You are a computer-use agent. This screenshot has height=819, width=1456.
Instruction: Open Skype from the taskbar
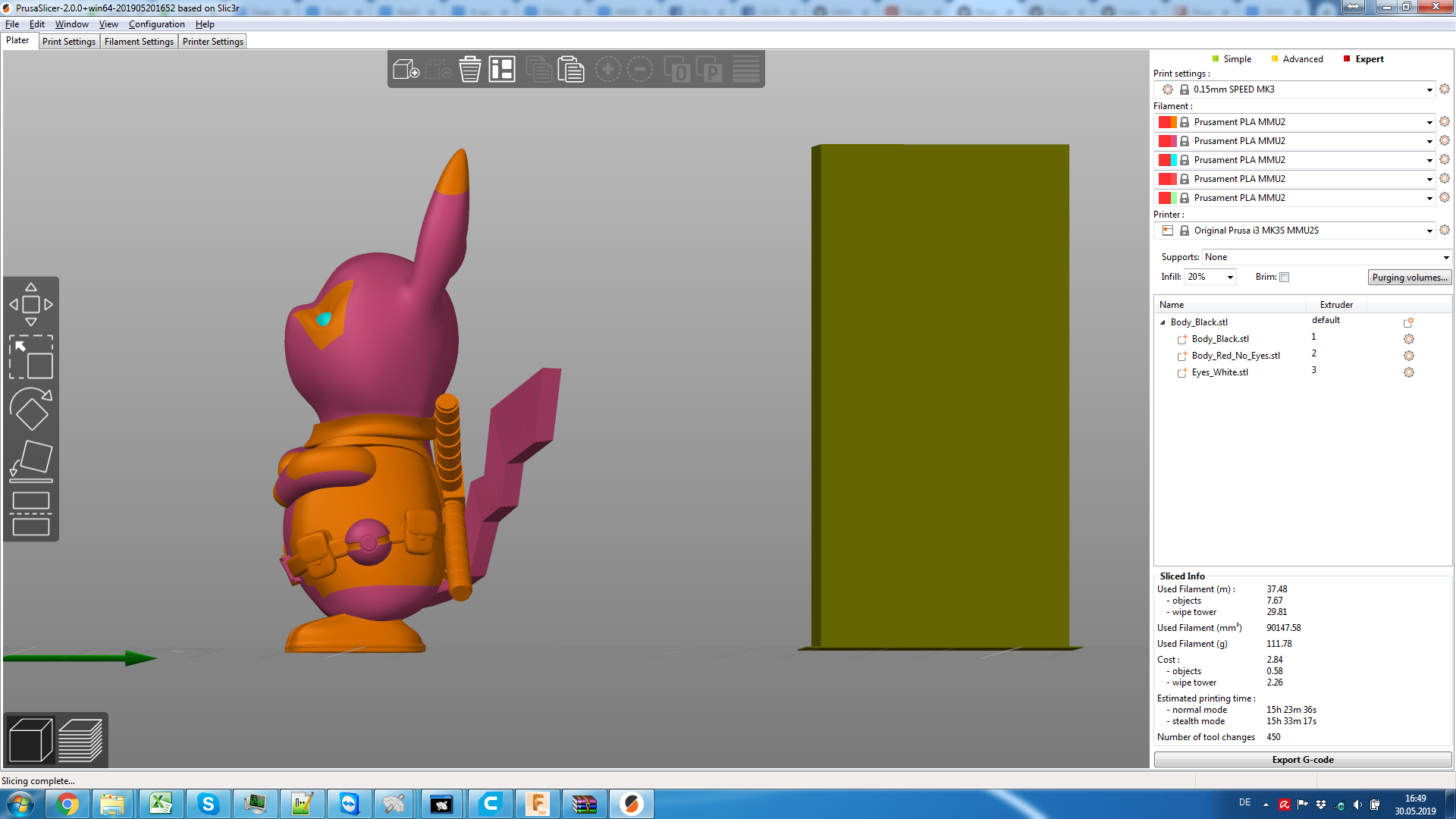click(x=208, y=804)
